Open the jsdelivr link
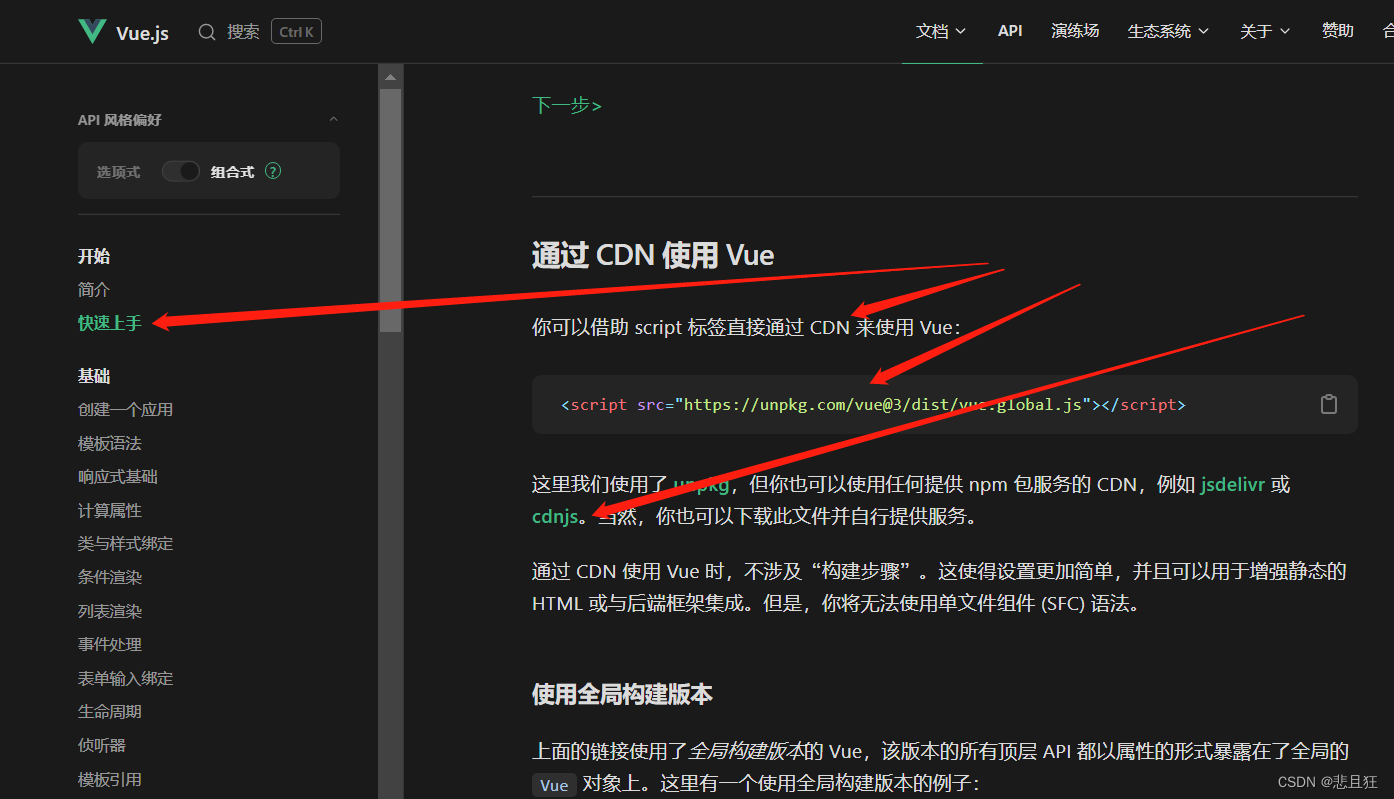 1233,485
